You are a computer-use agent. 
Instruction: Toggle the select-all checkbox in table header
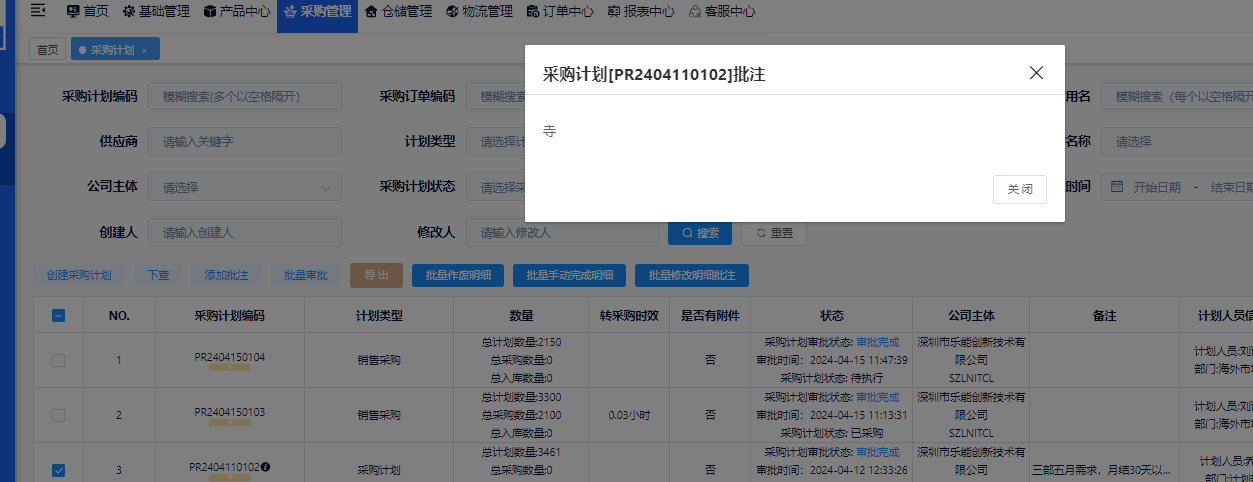click(x=59, y=316)
